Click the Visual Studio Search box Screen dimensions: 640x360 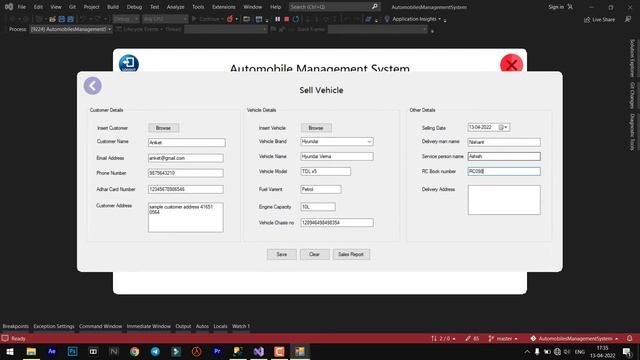tap(334, 7)
